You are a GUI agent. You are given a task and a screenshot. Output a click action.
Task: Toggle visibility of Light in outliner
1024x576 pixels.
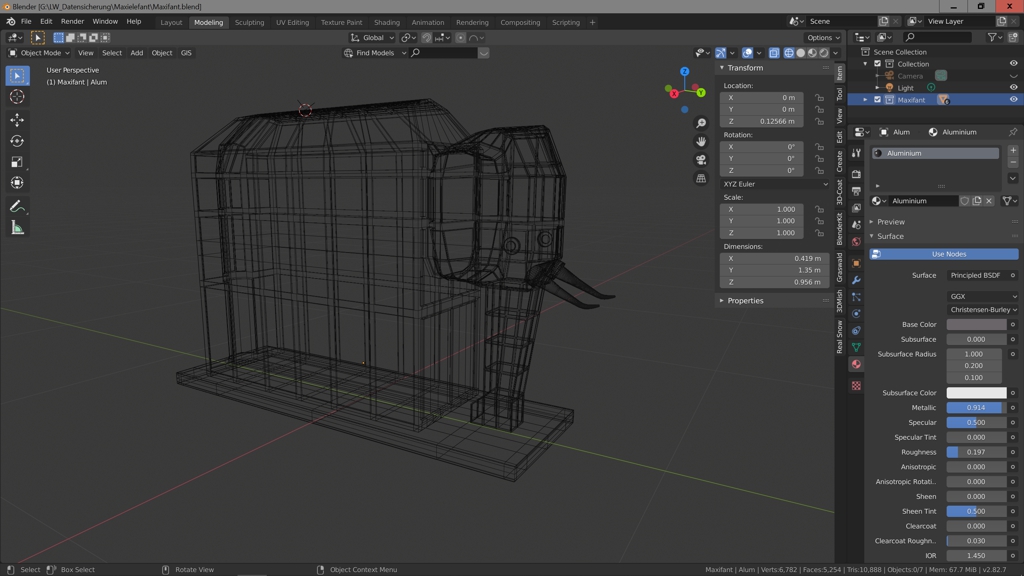(x=1013, y=88)
